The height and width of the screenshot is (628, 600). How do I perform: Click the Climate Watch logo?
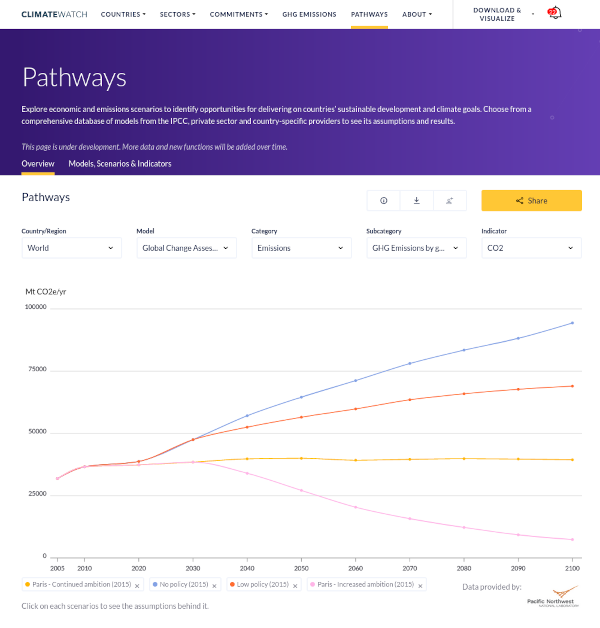54,14
